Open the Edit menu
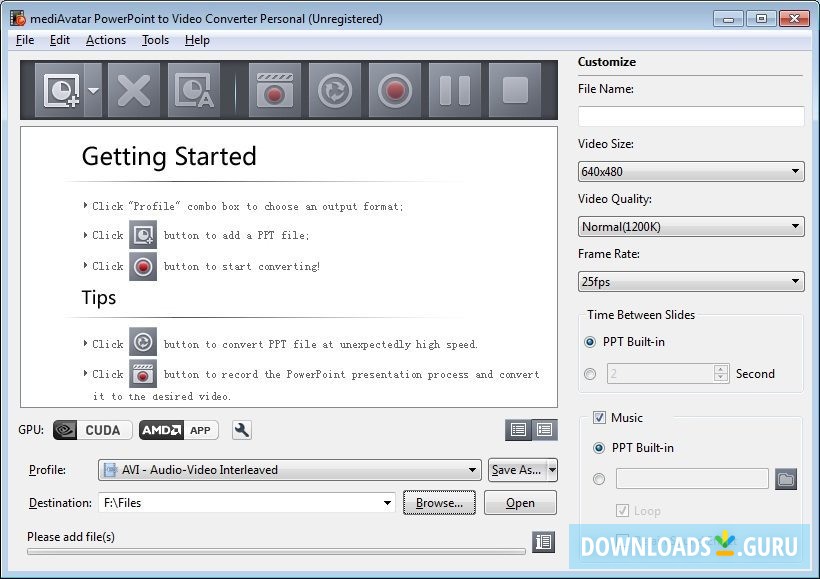Viewport: 820px width, 579px height. 60,40
